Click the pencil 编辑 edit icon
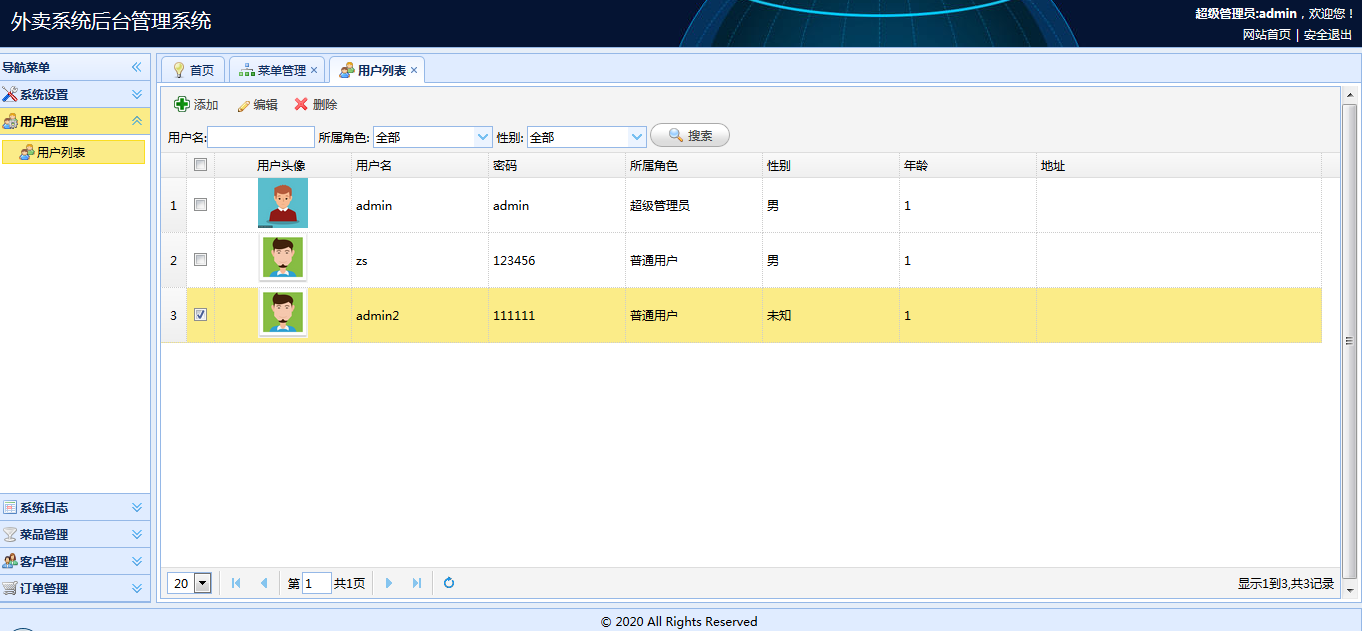The width and height of the screenshot is (1362, 631). tap(243, 105)
